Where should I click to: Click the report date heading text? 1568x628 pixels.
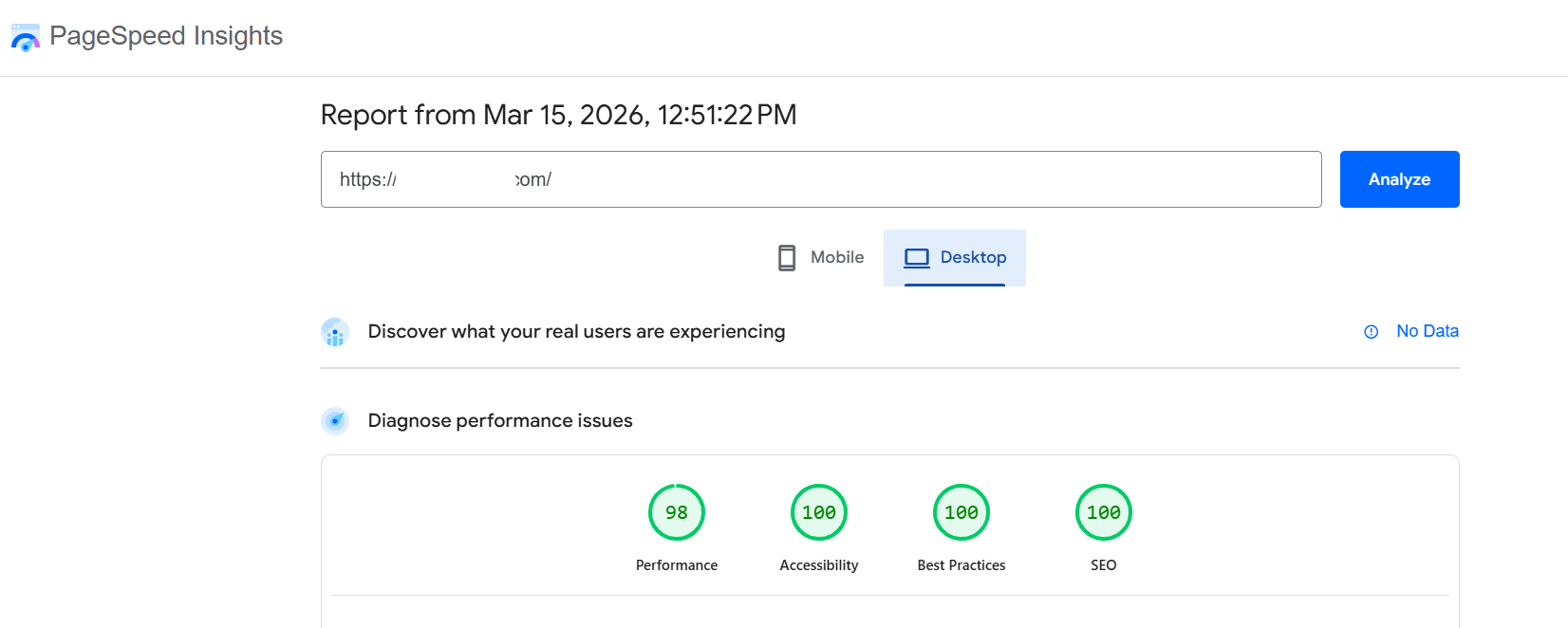click(x=559, y=115)
